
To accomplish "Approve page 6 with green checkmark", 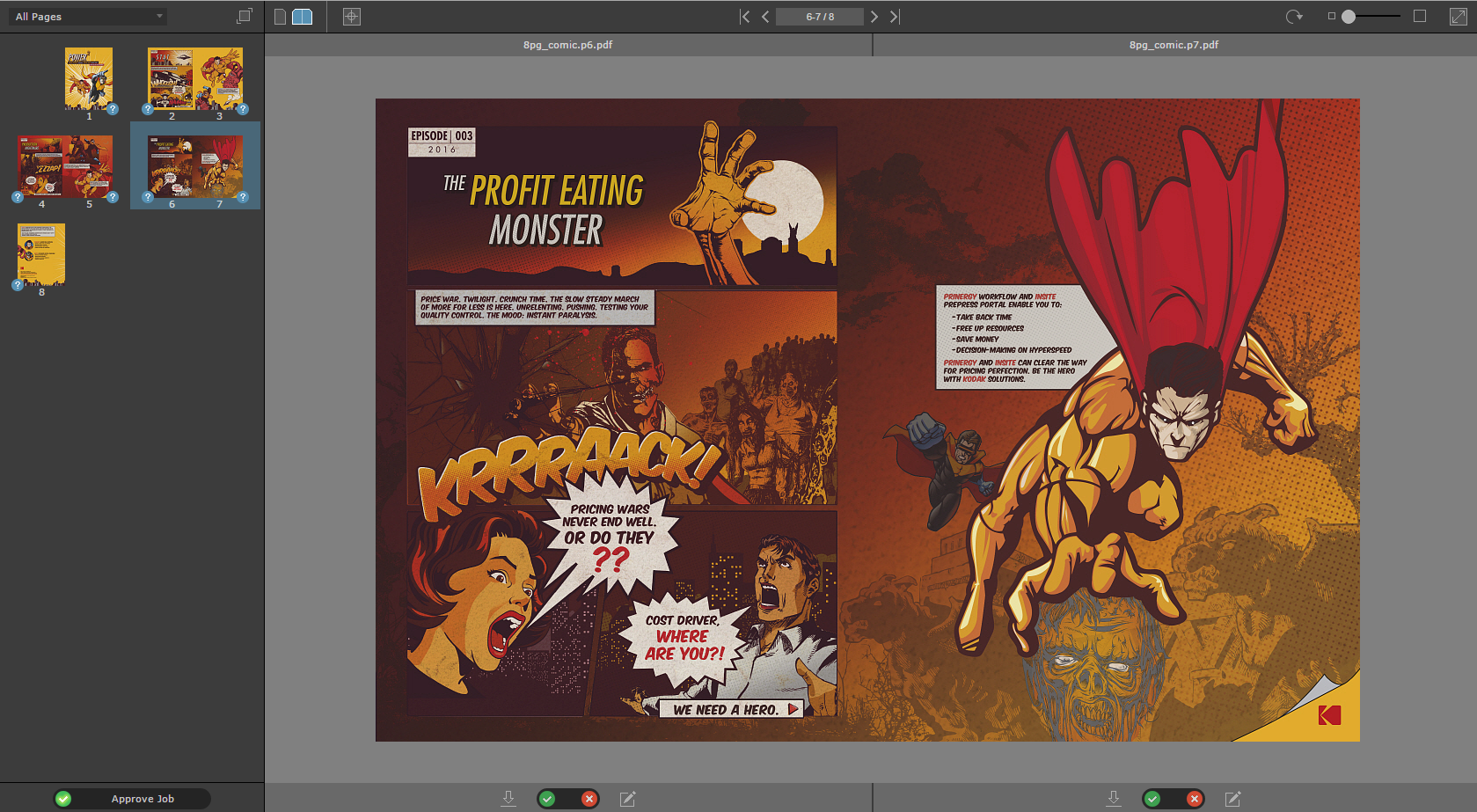I will (548, 799).
